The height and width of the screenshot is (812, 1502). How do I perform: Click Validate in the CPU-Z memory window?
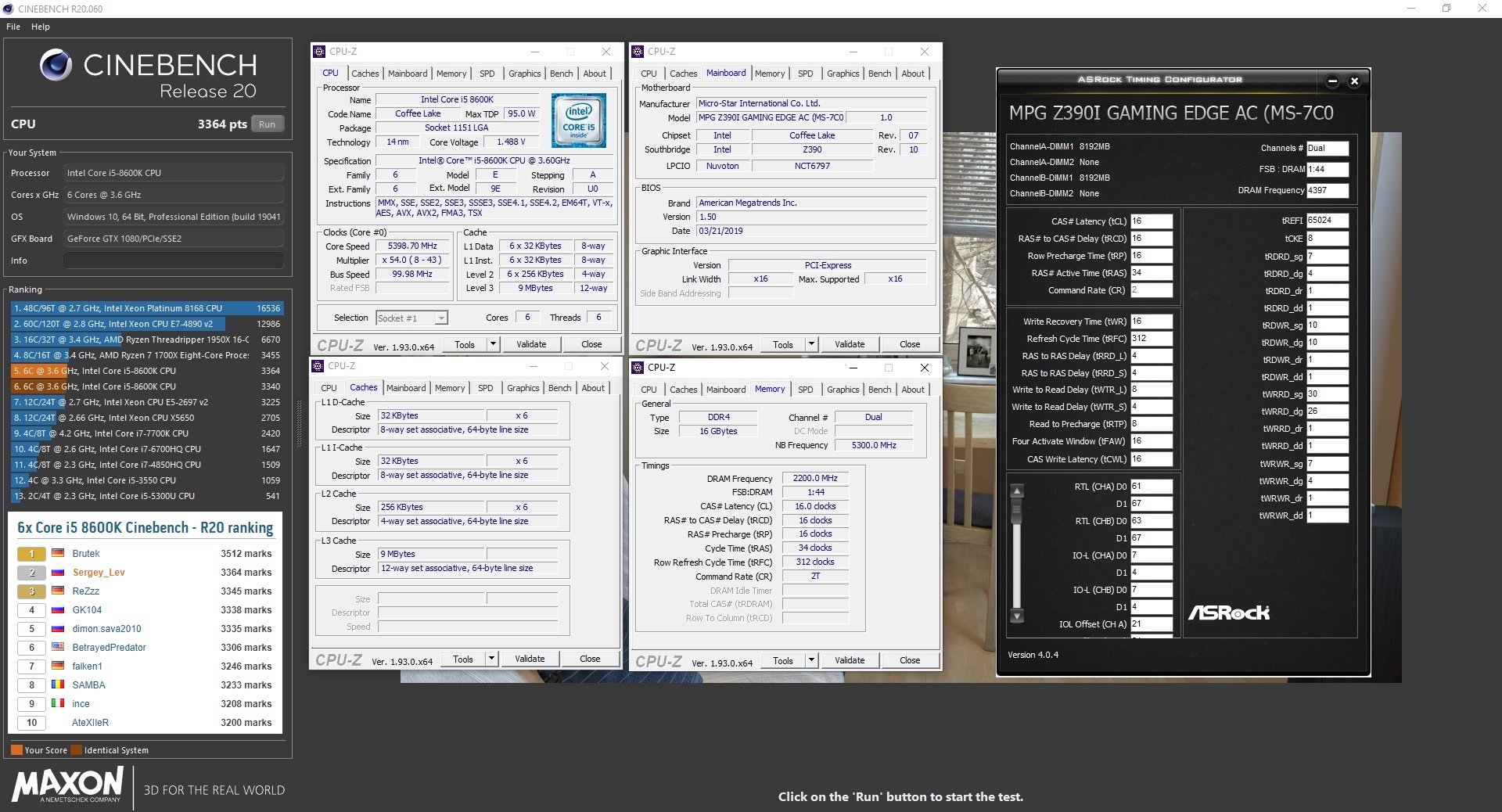[850, 660]
